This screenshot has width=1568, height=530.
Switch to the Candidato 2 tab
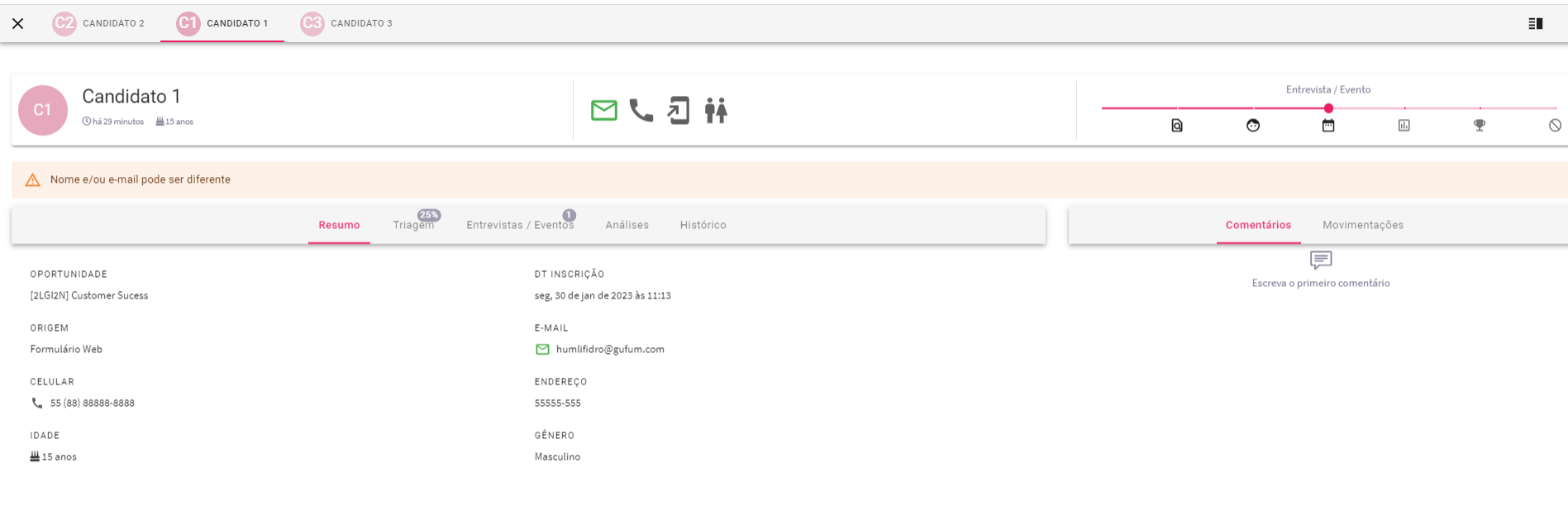point(98,24)
